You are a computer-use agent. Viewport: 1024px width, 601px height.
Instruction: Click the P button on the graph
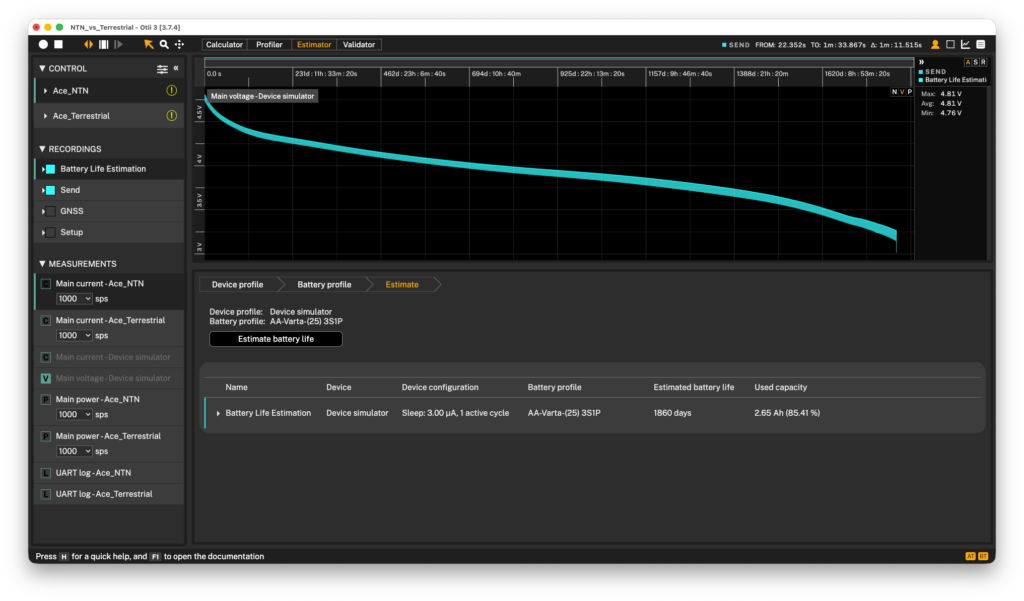coord(910,92)
